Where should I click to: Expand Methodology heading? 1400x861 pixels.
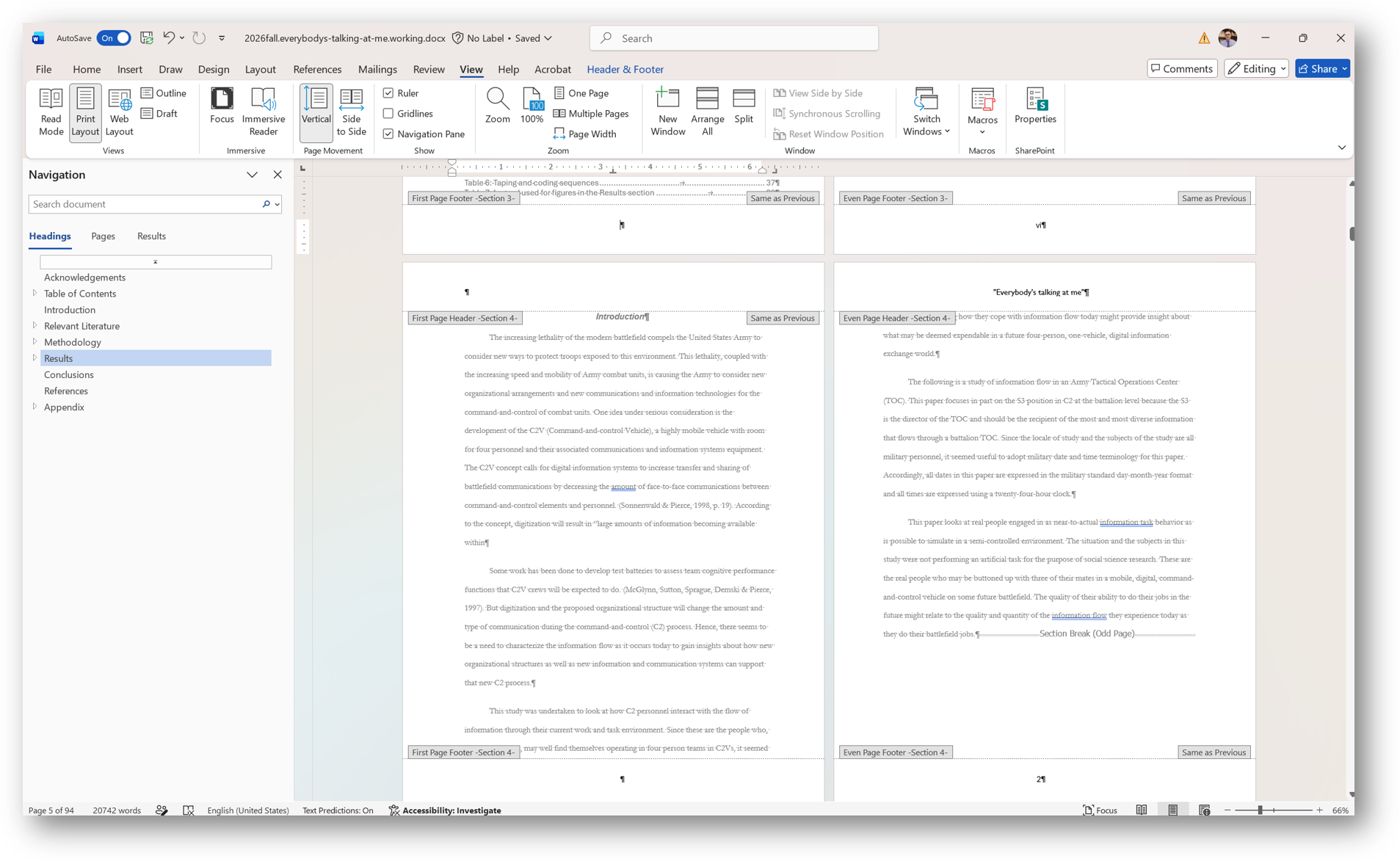[x=35, y=341]
